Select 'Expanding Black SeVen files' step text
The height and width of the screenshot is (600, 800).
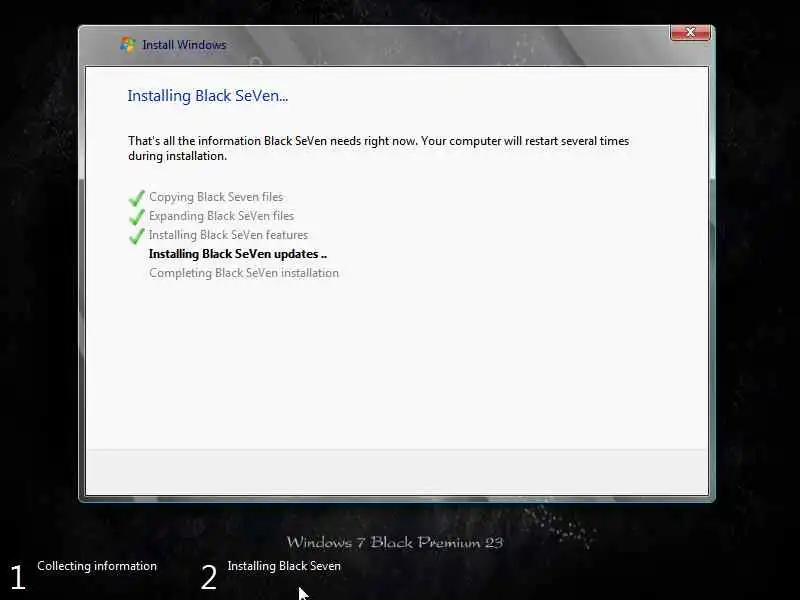221,216
